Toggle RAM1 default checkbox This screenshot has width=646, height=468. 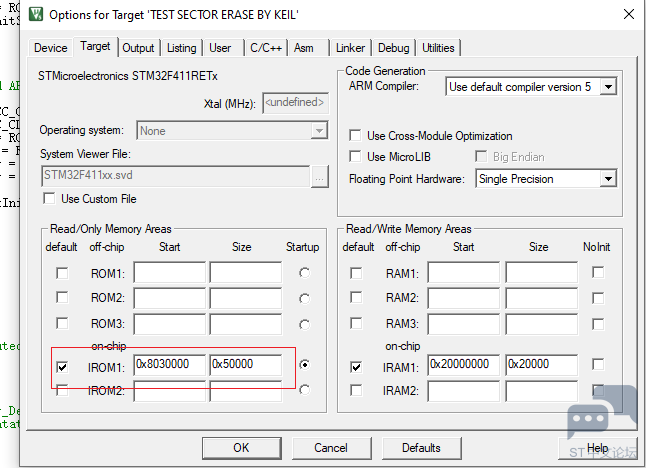pyautogui.click(x=356, y=273)
